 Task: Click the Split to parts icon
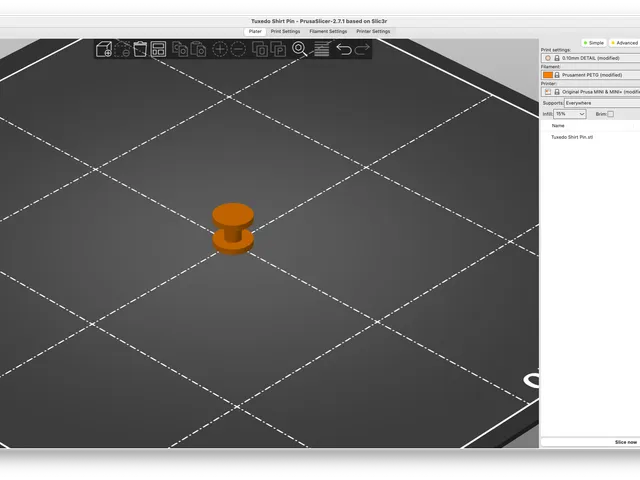278,49
